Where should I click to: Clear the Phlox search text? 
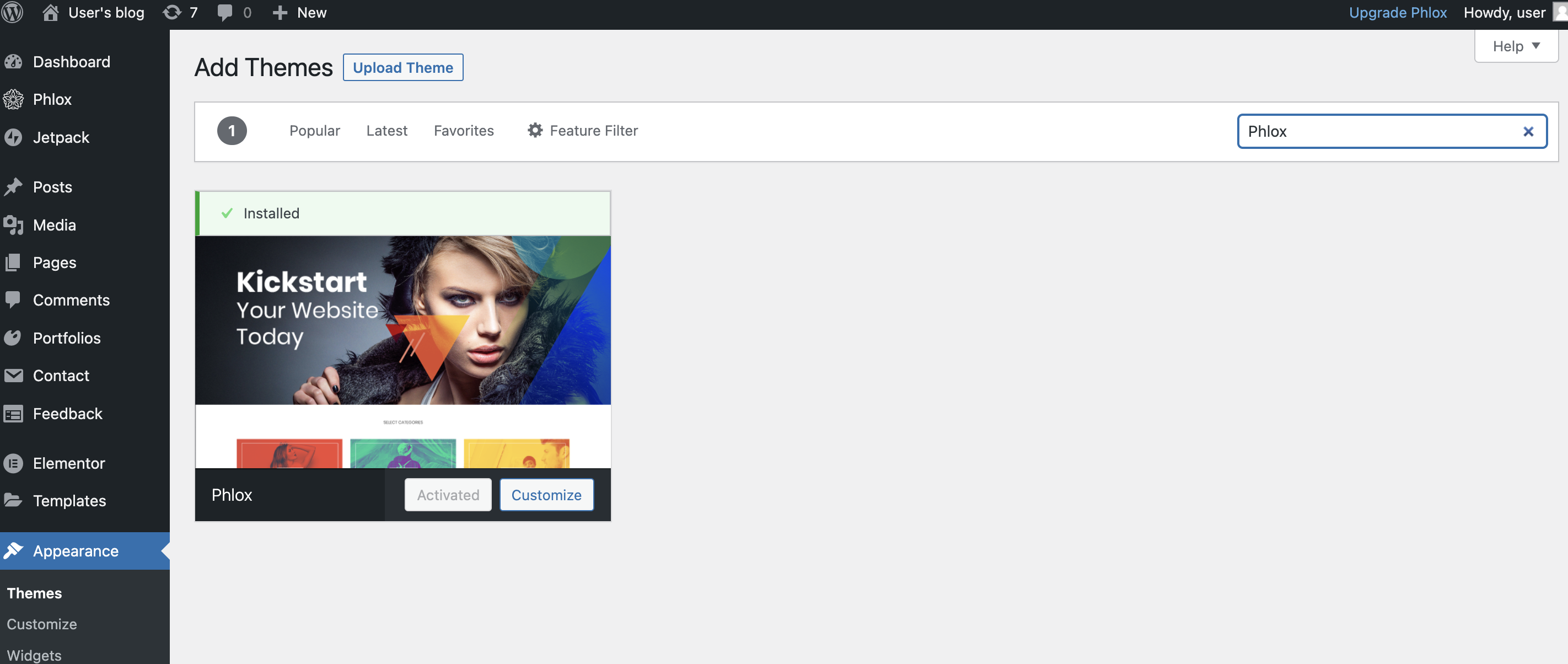(x=1528, y=131)
